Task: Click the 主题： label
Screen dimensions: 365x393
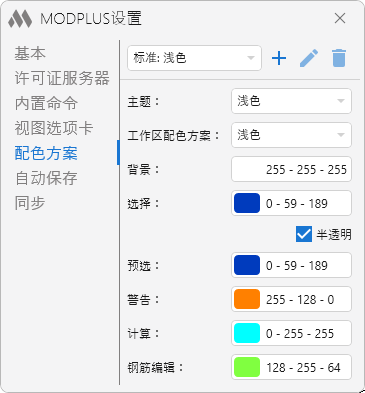Action: pyautogui.click(x=144, y=101)
